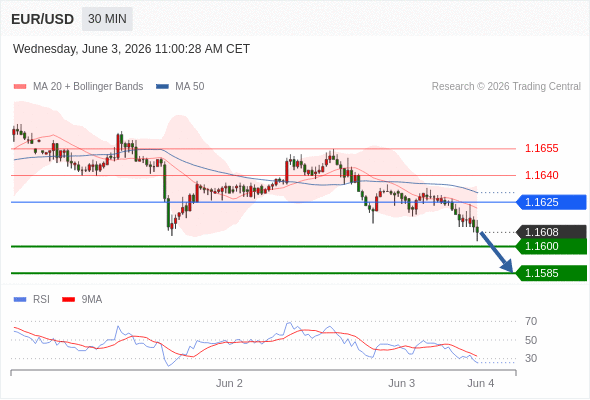
Task: Click the '9MA' legend label
Action: pos(92,300)
